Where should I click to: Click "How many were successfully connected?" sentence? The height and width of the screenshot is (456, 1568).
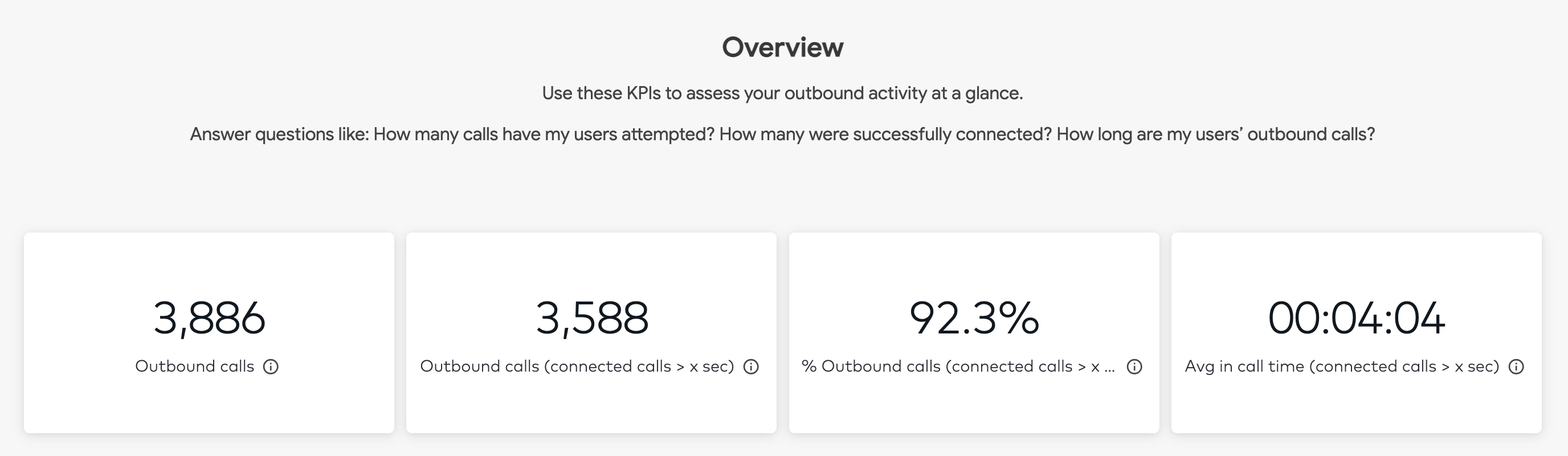click(x=885, y=134)
